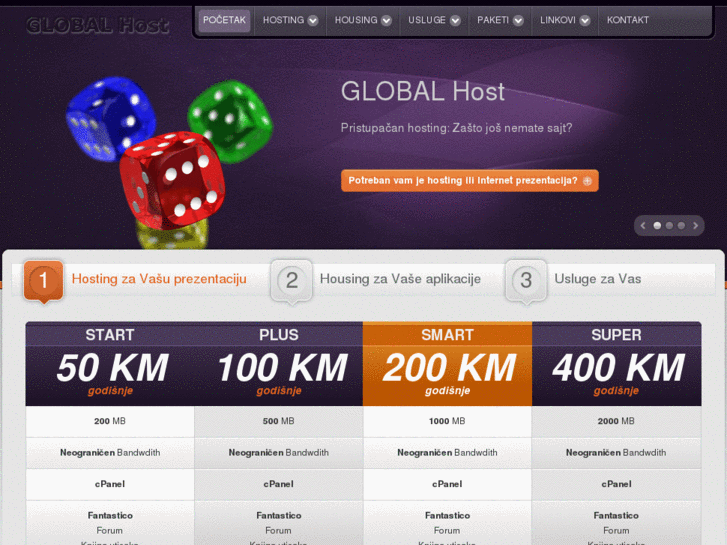Click the 1000 MB cell
The height and width of the screenshot is (545, 727).
(x=447, y=421)
